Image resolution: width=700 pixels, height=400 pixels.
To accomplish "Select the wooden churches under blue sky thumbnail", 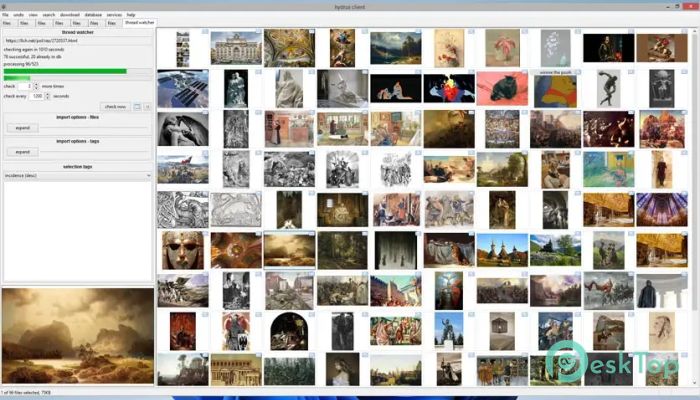I will (x=502, y=250).
